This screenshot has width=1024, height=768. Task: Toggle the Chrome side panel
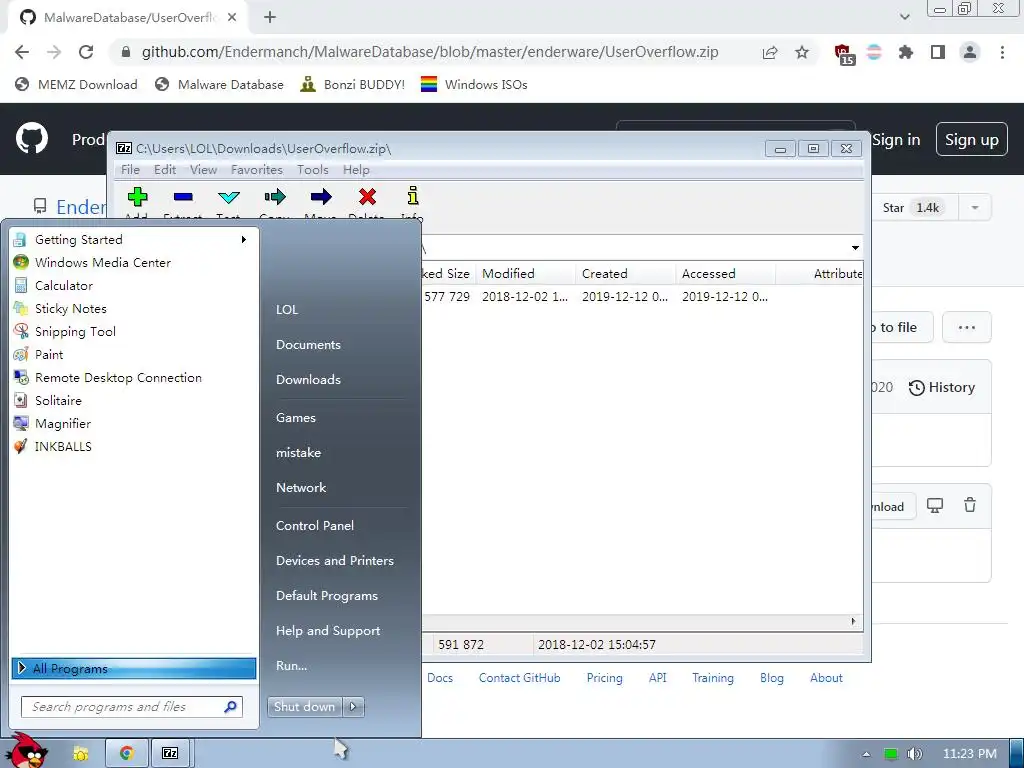click(x=938, y=52)
